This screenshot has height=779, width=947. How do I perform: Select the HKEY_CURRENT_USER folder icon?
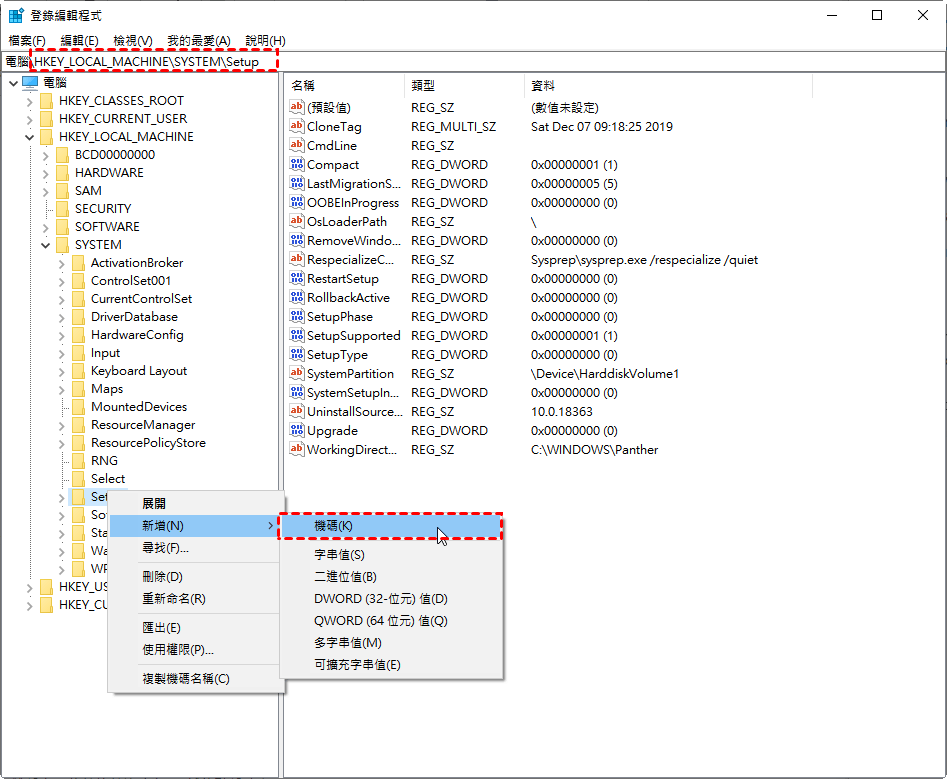point(47,119)
